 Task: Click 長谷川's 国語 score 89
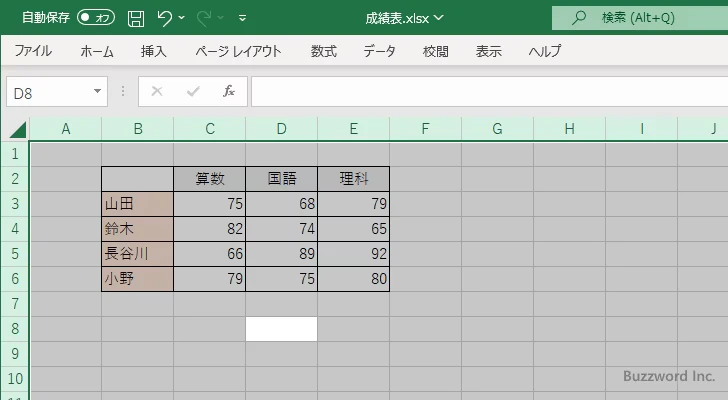(x=282, y=254)
